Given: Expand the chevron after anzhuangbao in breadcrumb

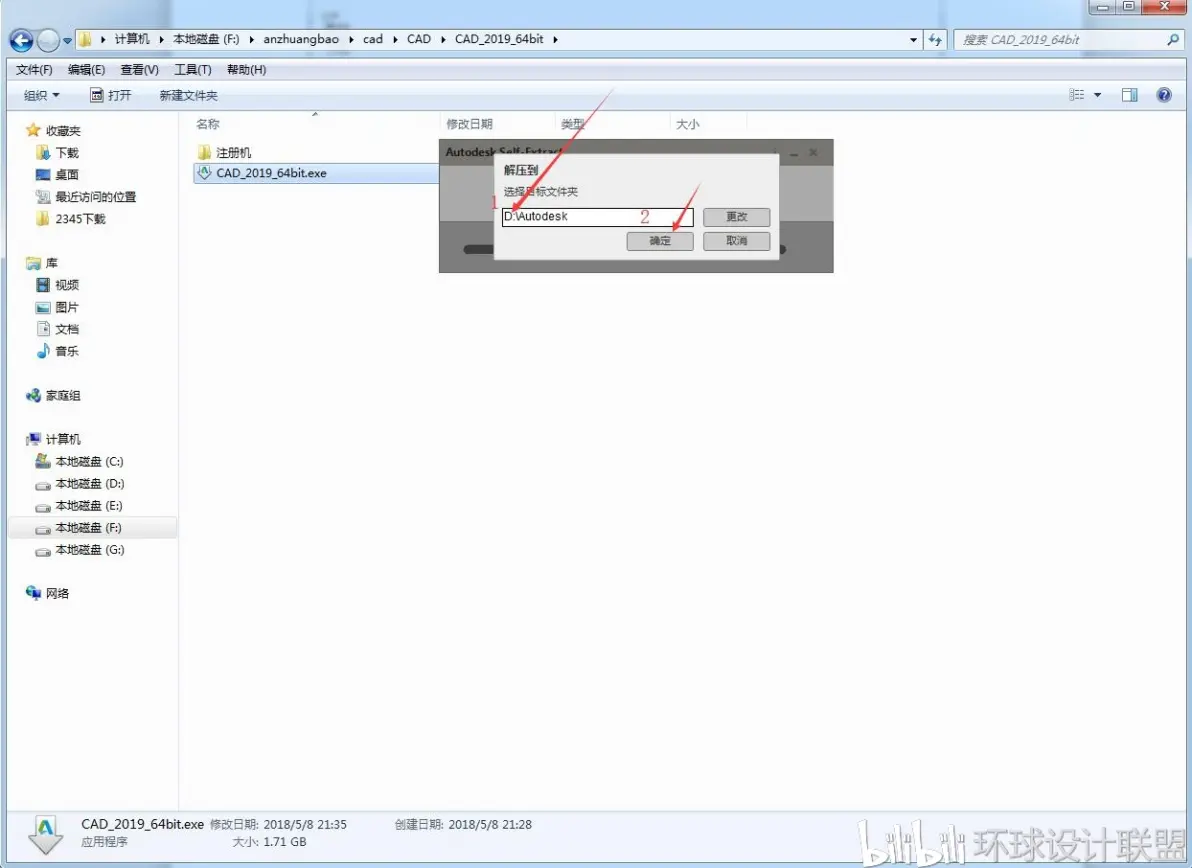Looking at the screenshot, I should tap(351, 40).
